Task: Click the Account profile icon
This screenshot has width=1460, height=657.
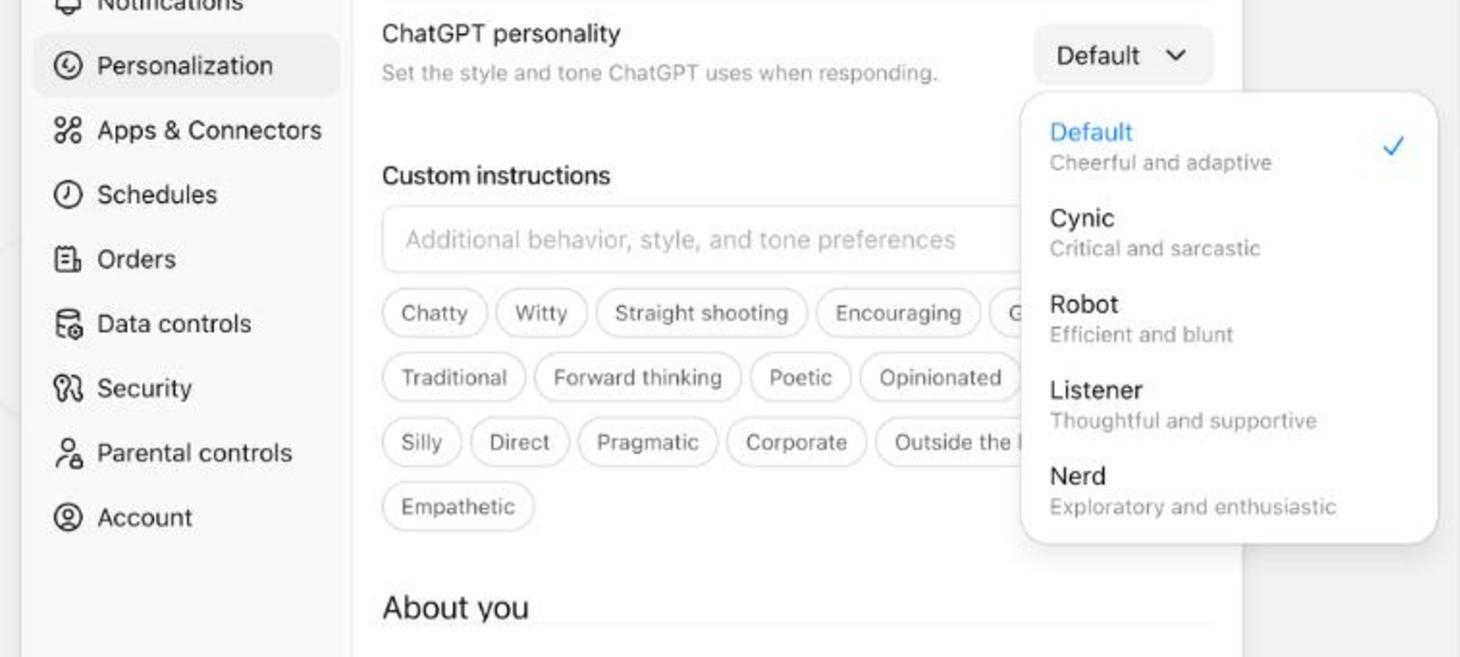Action: coord(68,517)
